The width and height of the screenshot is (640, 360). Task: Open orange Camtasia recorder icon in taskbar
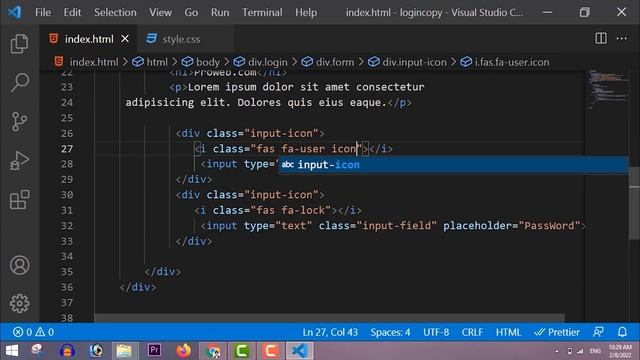[271, 351]
